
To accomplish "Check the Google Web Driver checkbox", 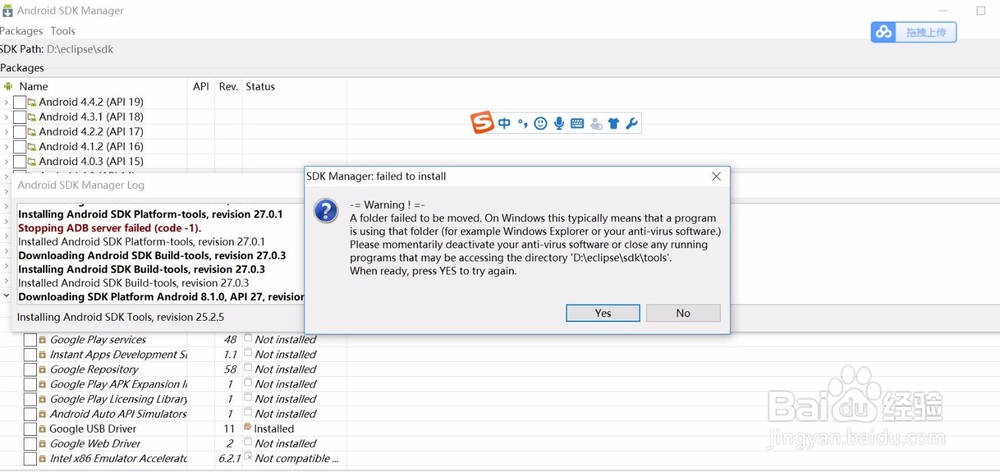I will [x=30, y=444].
